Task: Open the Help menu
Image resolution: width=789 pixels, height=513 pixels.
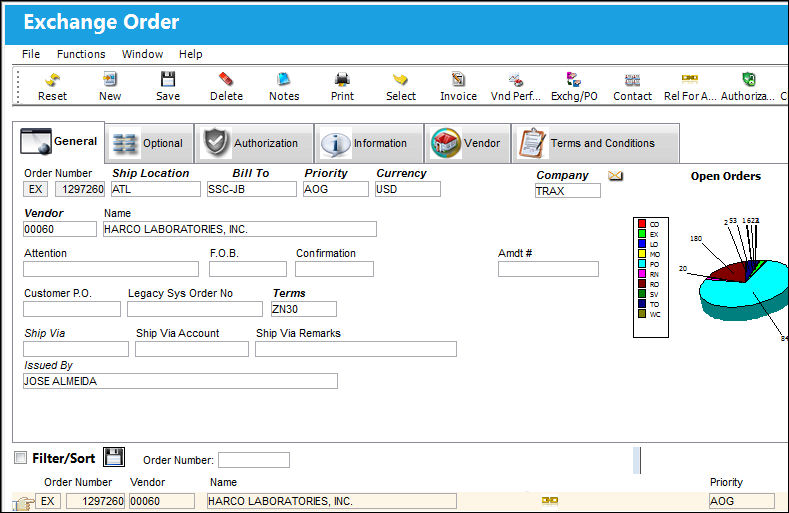Action: tap(191, 54)
